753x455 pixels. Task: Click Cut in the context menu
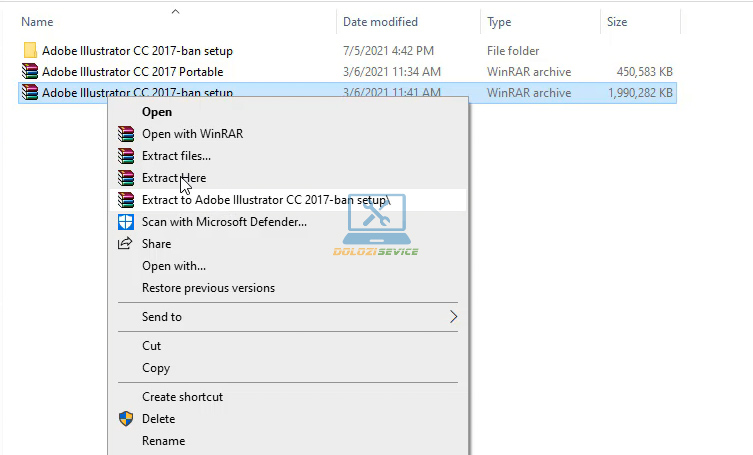(151, 346)
